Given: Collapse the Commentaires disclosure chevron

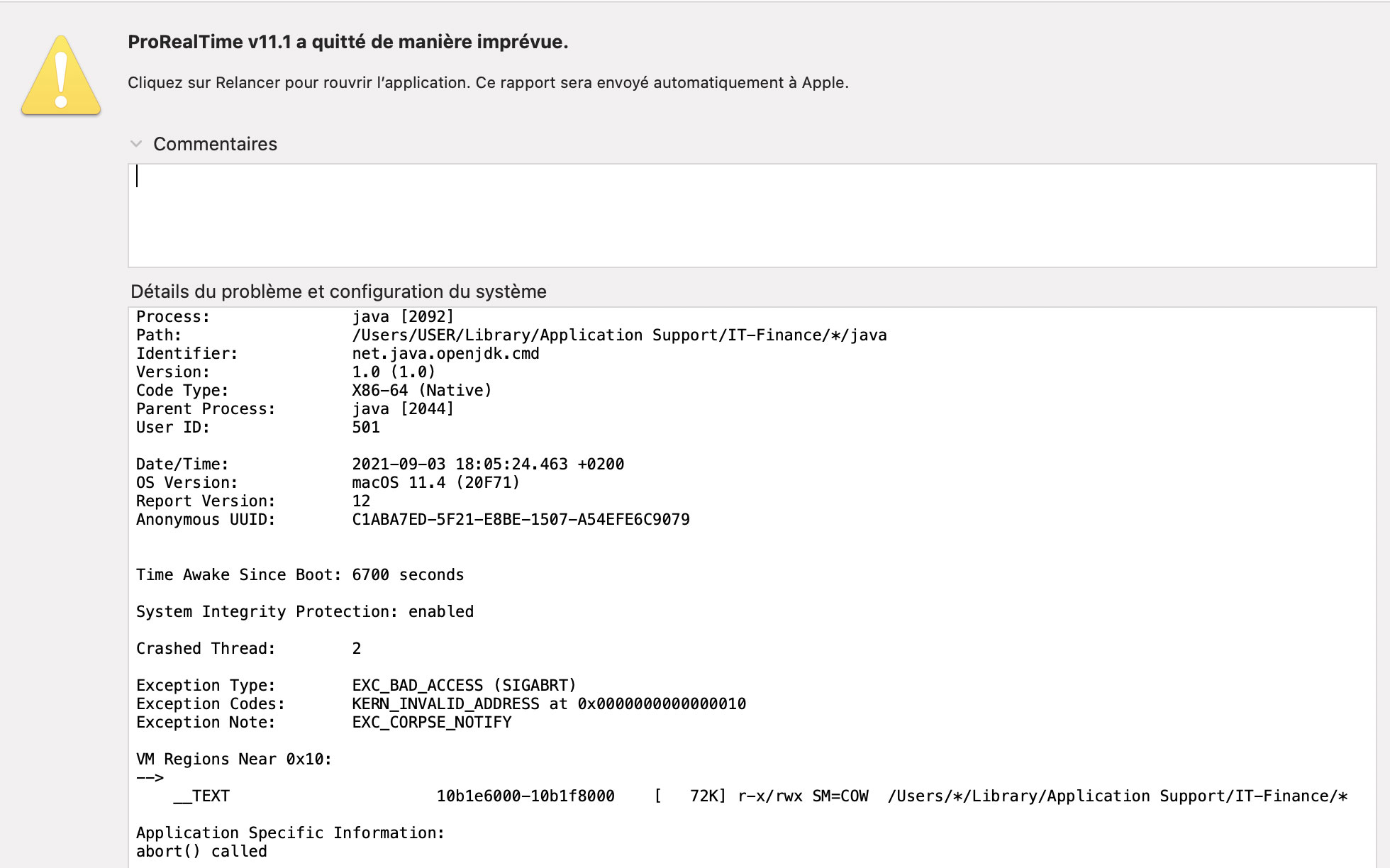Looking at the screenshot, I should click(x=136, y=144).
